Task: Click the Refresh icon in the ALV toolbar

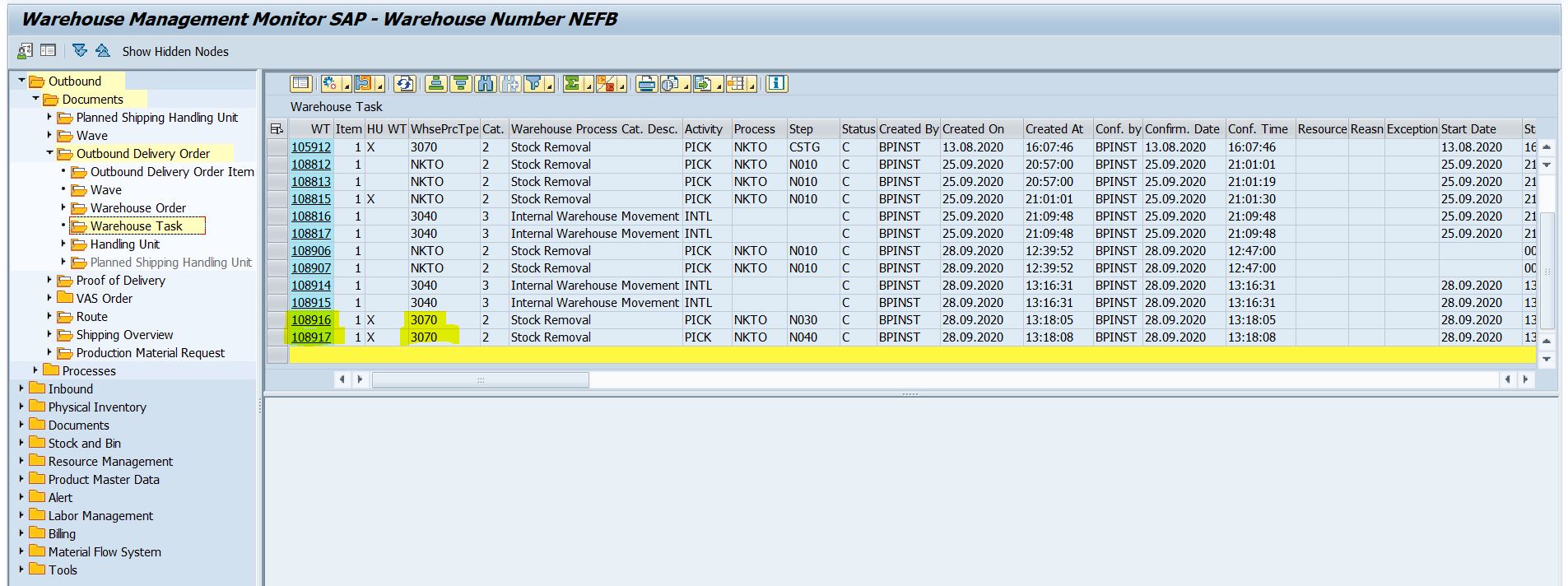Action: coord(404,83)
